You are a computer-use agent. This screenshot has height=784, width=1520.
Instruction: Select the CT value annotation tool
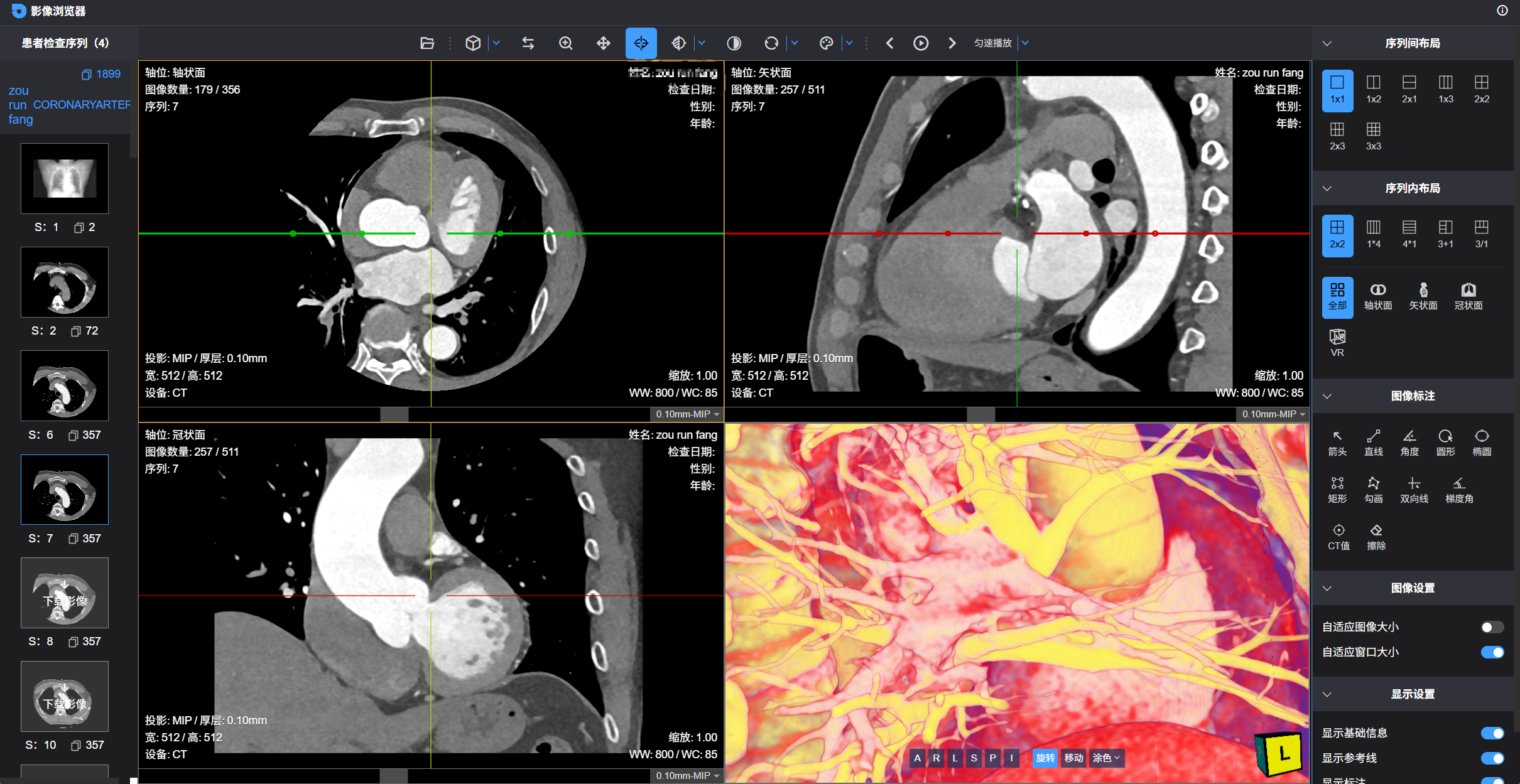pos(1338,537)
